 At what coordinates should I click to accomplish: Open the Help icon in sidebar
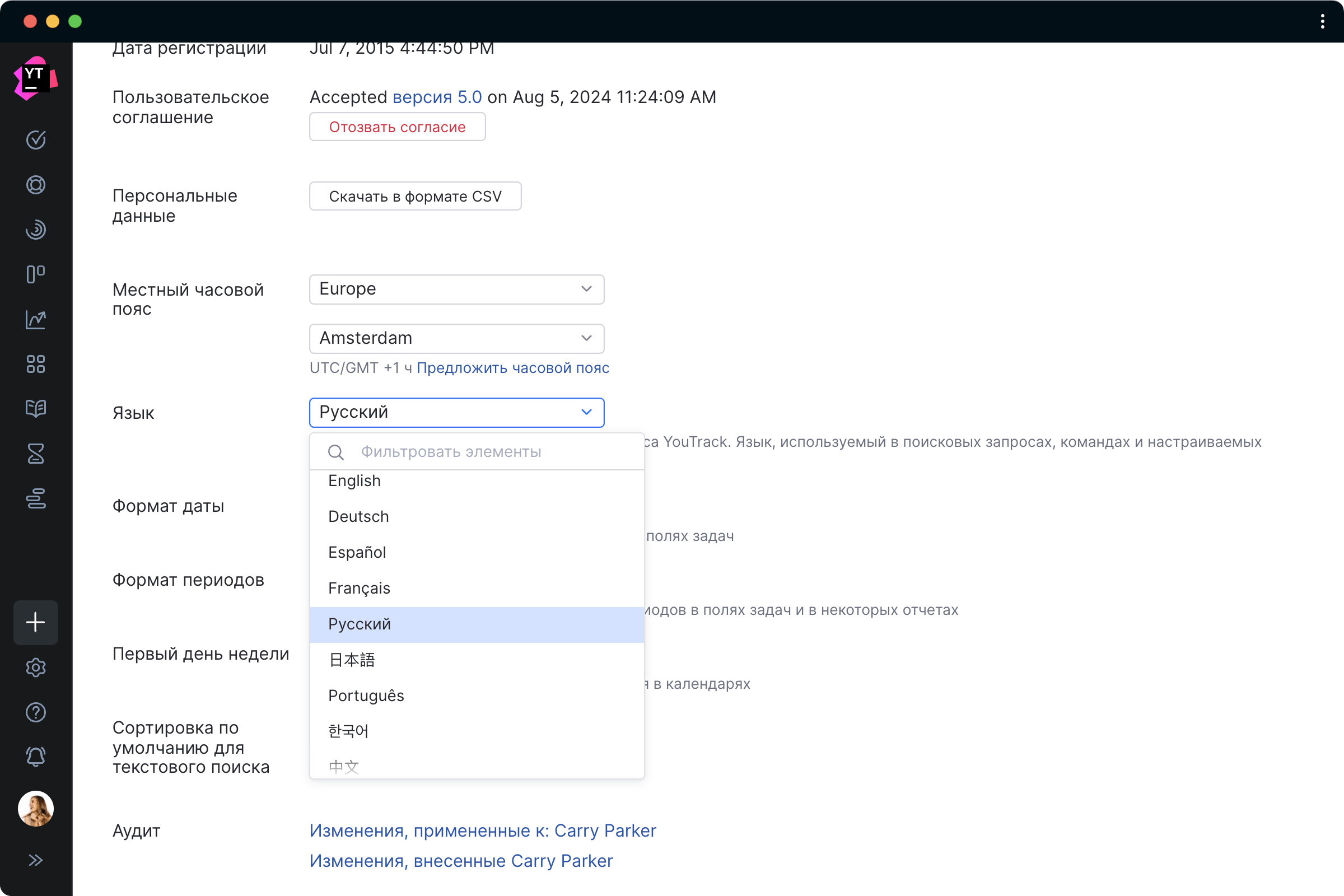[36, 710]
